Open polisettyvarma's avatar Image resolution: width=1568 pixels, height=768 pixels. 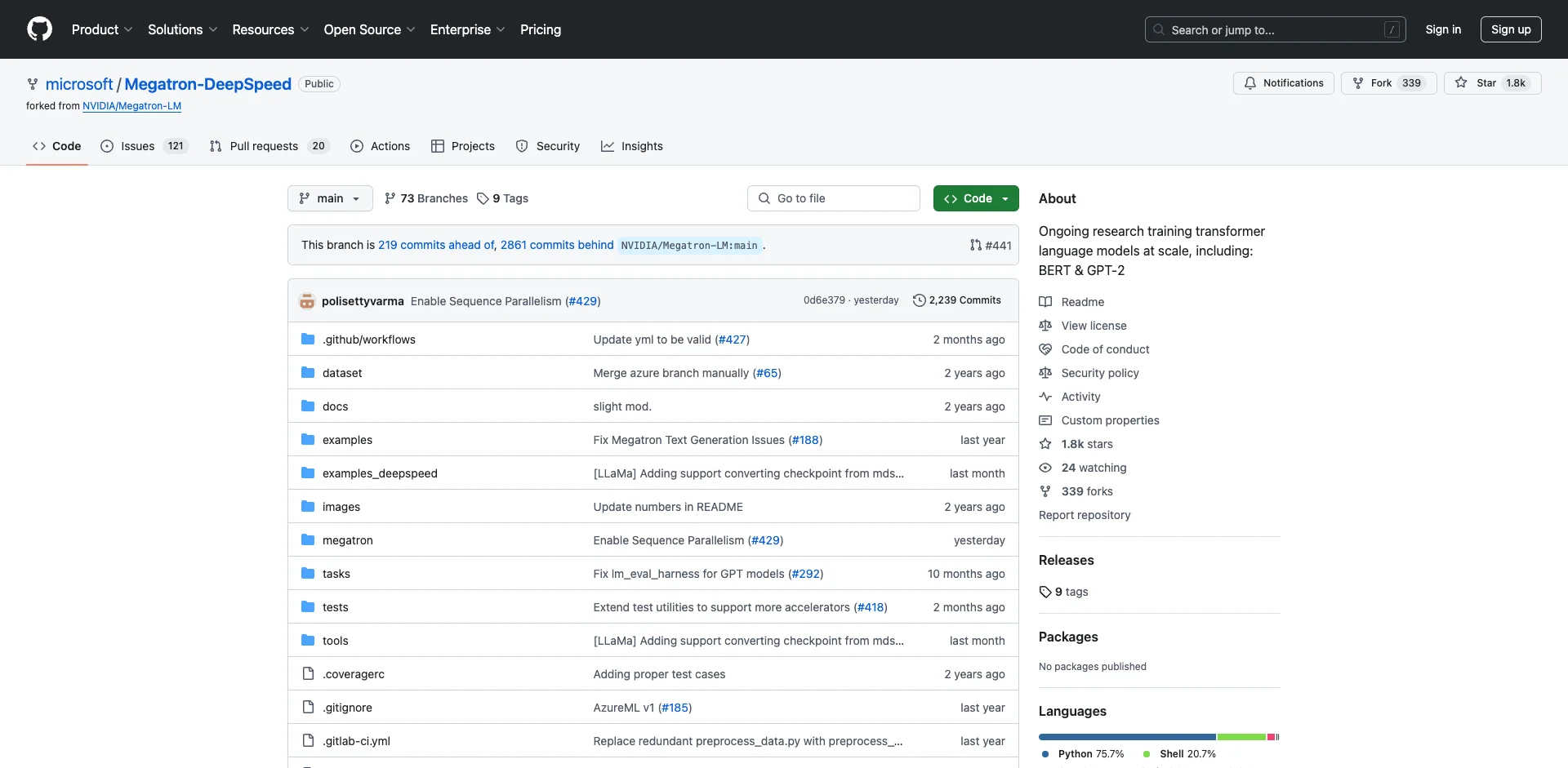(307, 301)
